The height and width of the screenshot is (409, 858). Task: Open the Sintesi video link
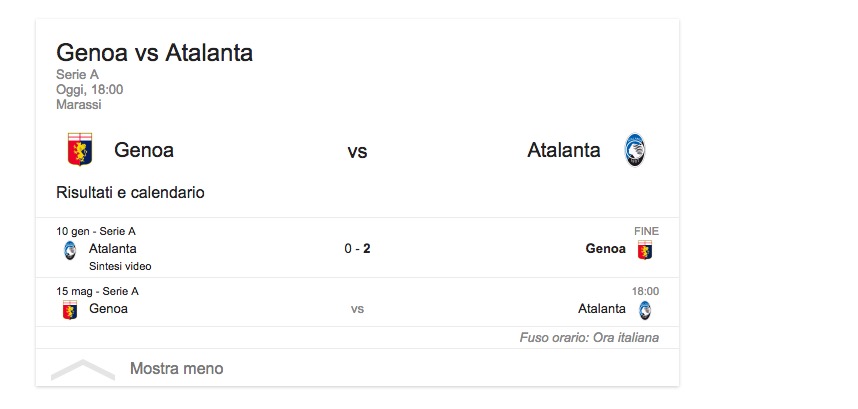(120, 266)
